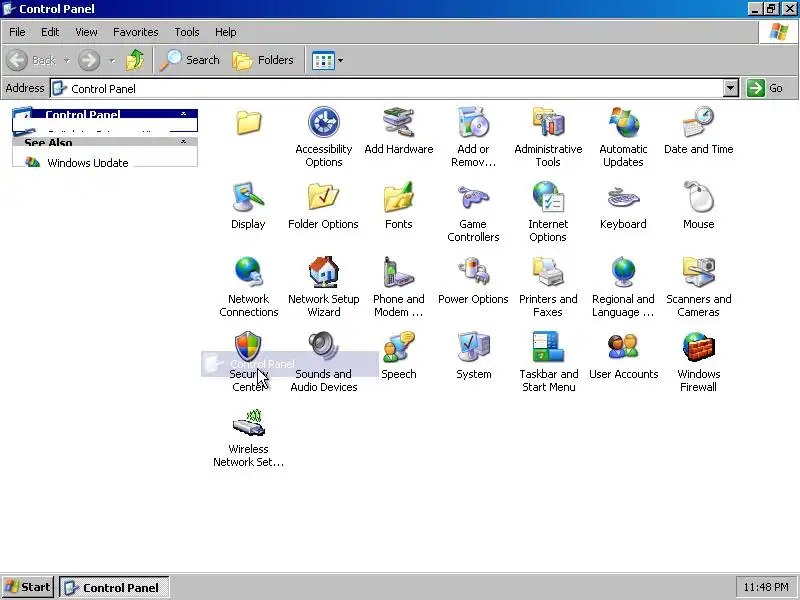Expand the Address bar dropdown
This screenshot has height=600, width=800.
731,88
